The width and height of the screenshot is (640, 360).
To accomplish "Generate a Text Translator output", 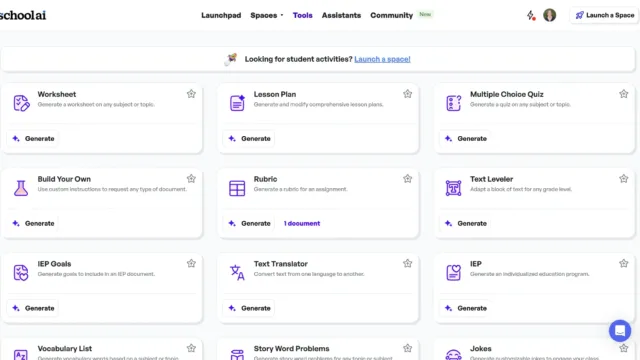I will [x=249, y=308].
